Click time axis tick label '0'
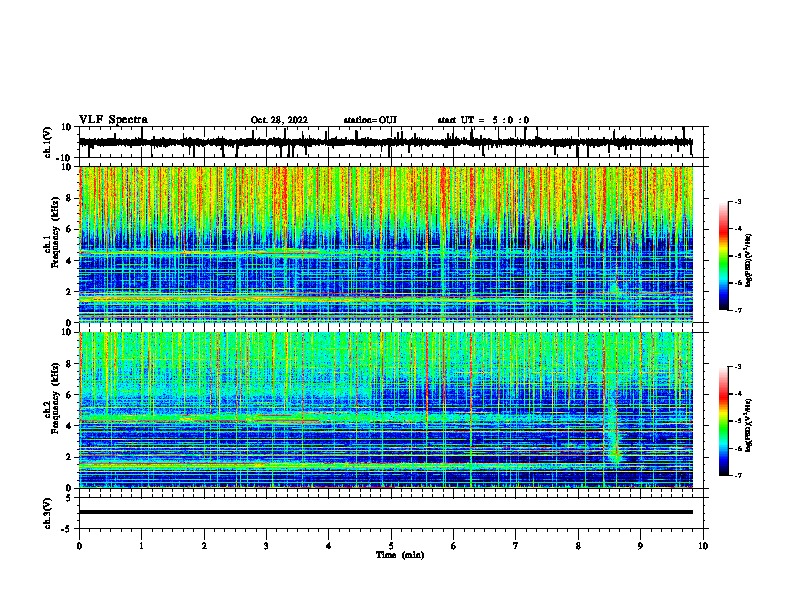The image size is (792, 612). [79, 546]
